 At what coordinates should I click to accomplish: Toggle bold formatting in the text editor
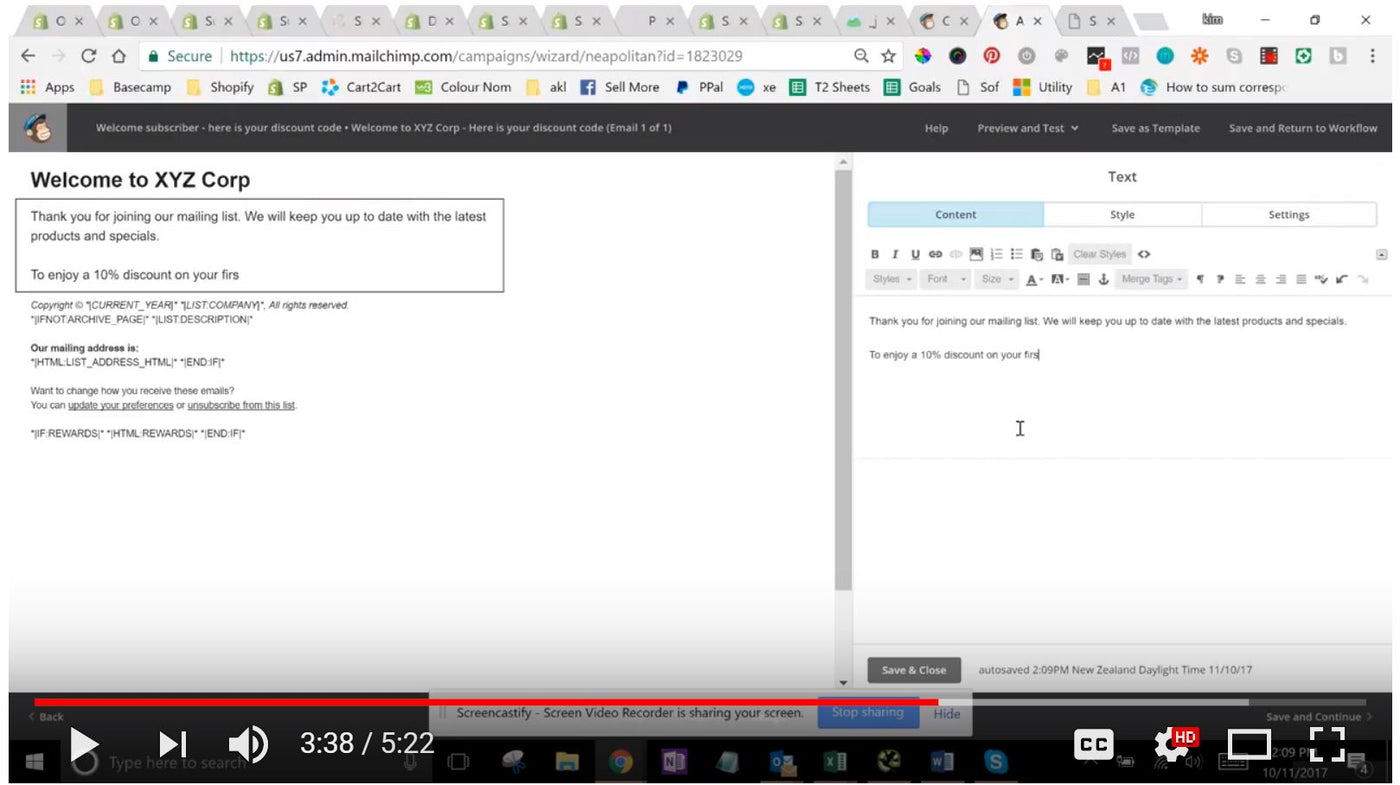tap(875, 254)
